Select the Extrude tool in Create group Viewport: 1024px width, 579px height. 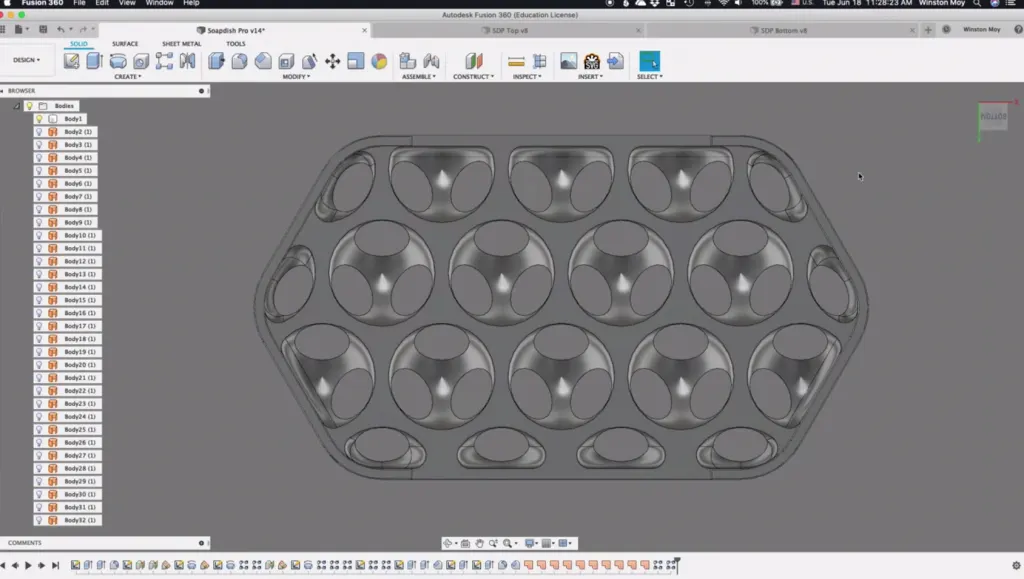click(95, 61)
